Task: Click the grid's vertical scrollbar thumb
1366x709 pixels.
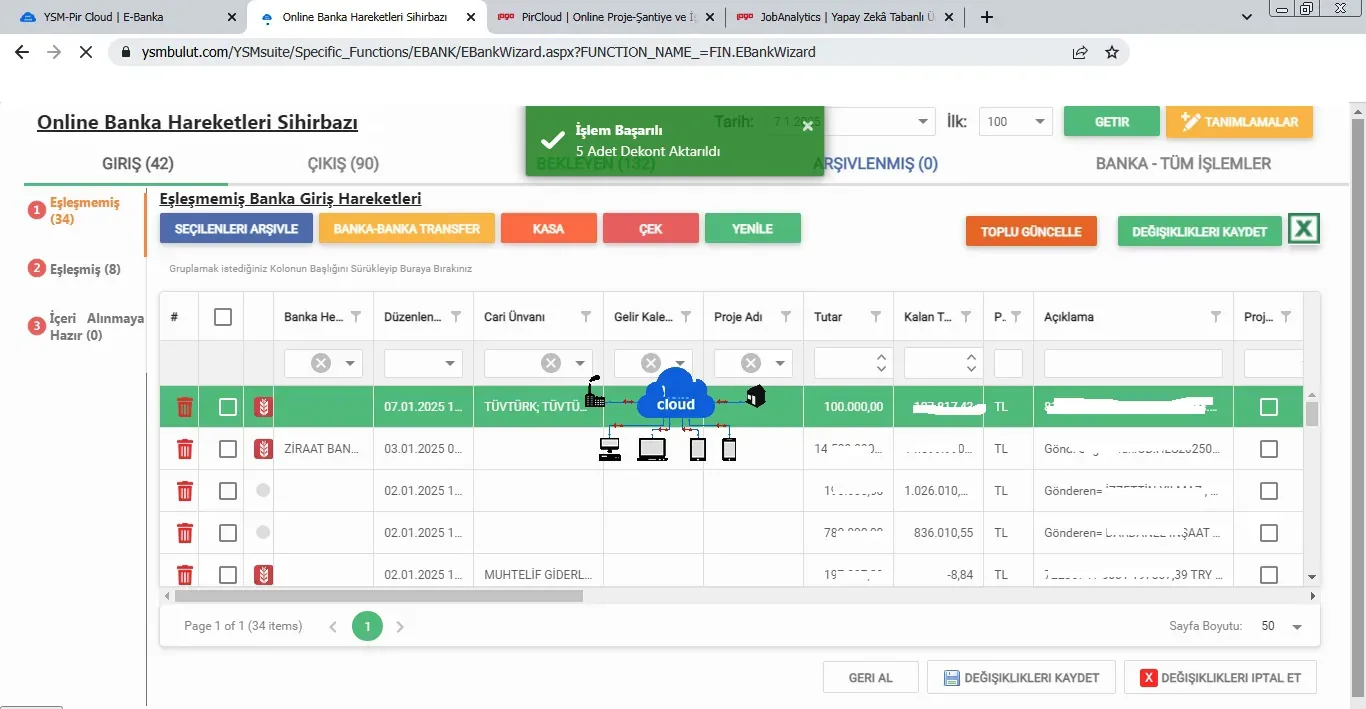Action: pos(1312,413)
